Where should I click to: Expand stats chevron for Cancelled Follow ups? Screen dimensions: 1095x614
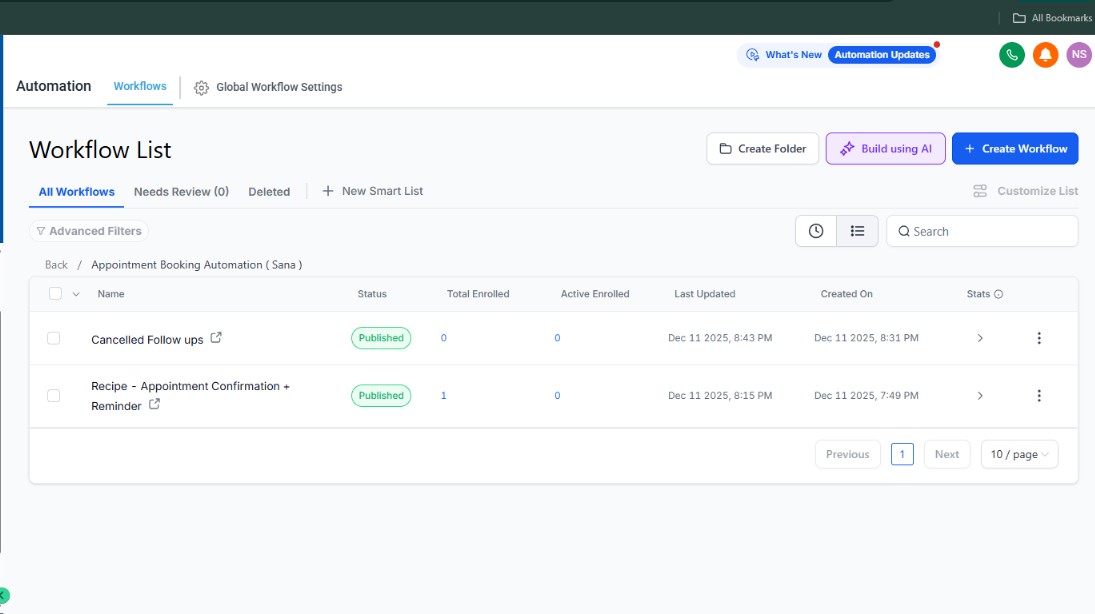tap(980, 338)
